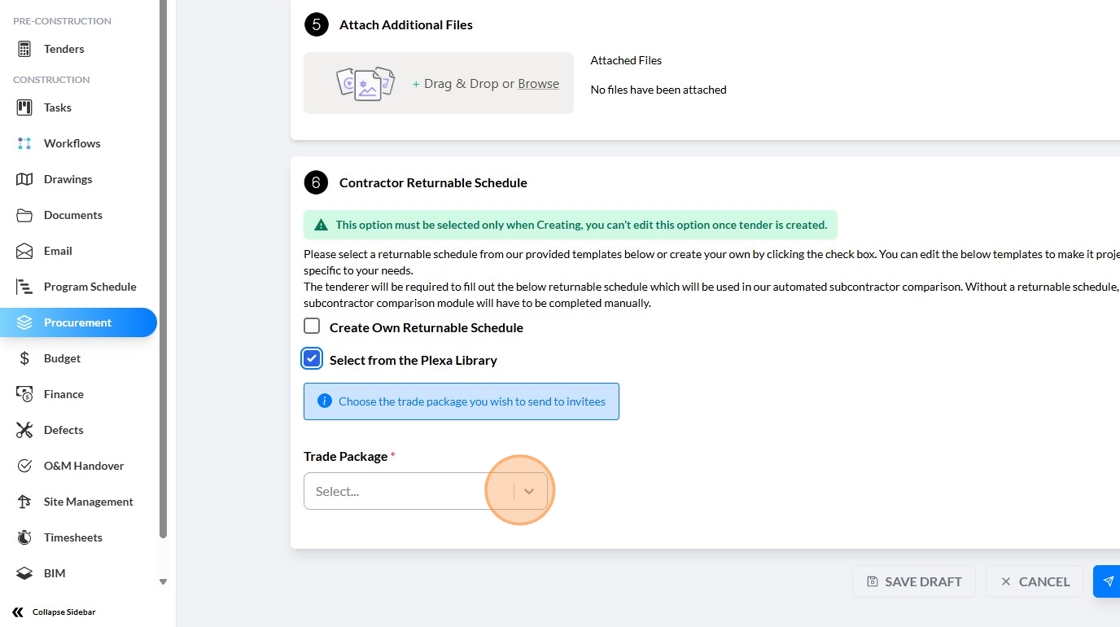Click the Timesheets stopwatch icon
Screen dimensions: 1120x627
pyautogui.click(x=25, y=538)
